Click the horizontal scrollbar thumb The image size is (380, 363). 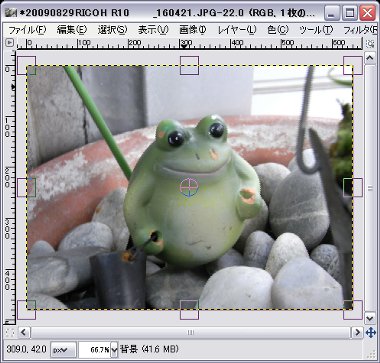tap(190, 332)
